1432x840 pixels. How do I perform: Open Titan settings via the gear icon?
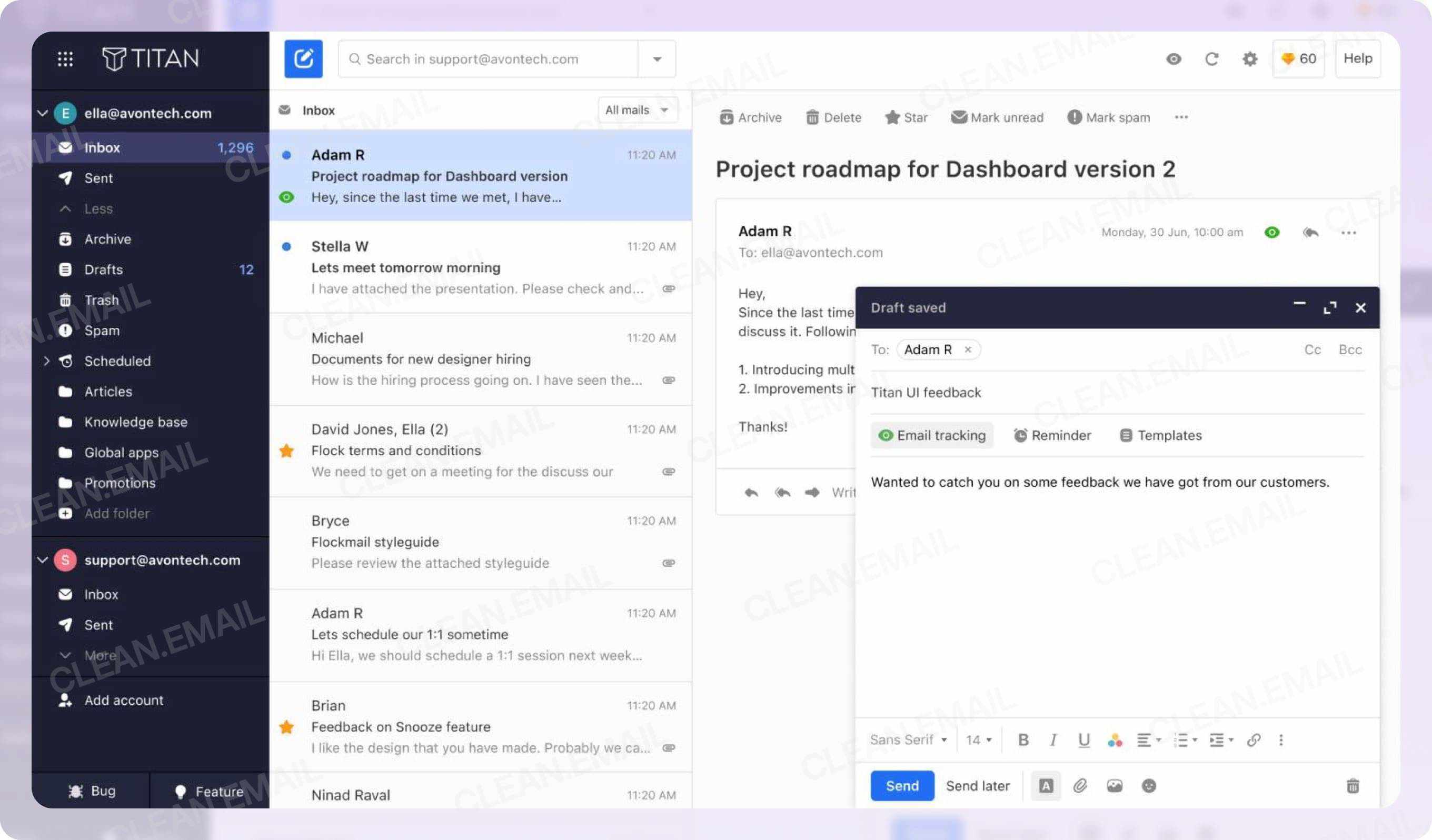click(1250, 58)
